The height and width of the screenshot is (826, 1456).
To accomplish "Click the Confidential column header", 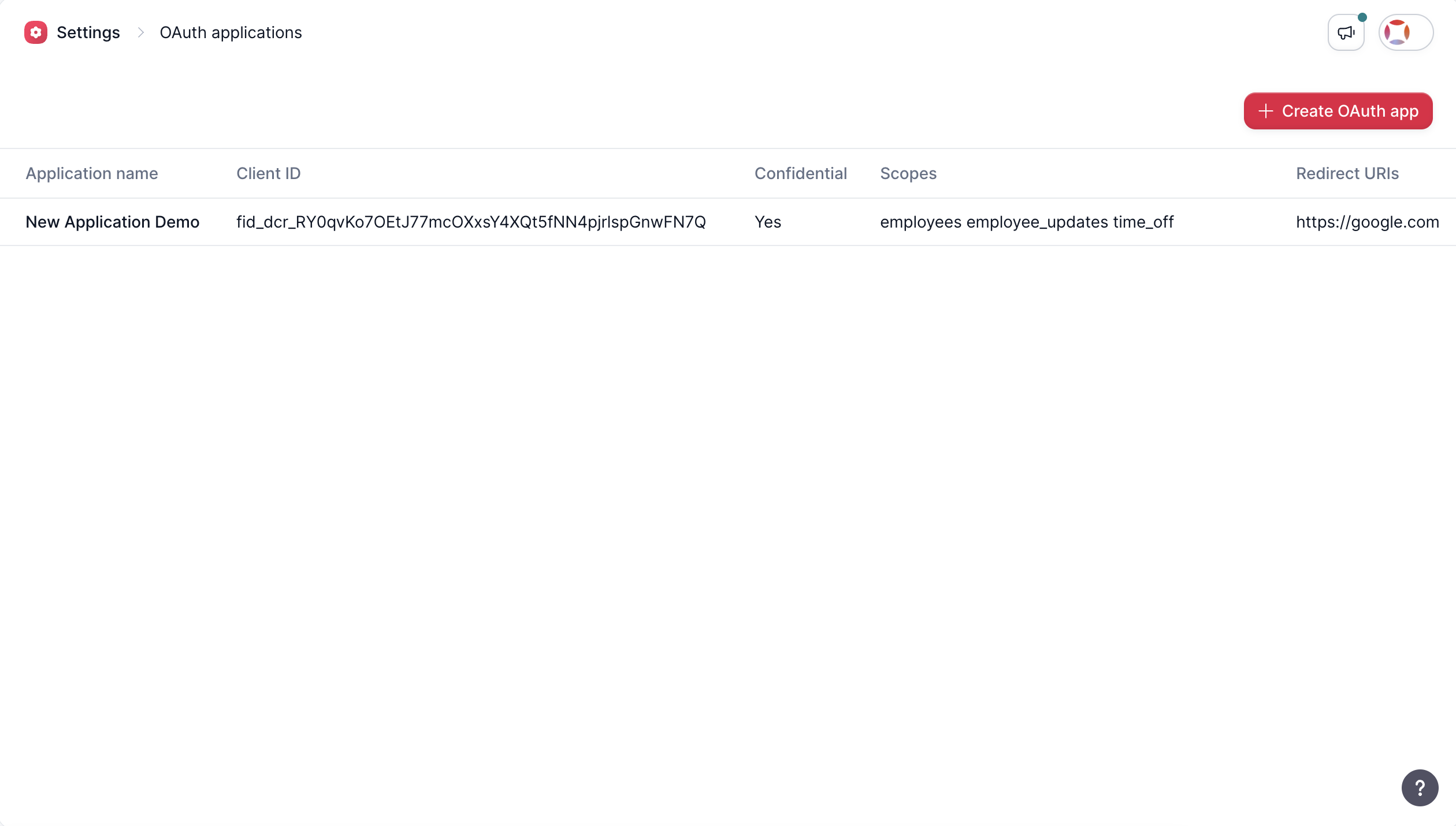I will click(801, 173).
